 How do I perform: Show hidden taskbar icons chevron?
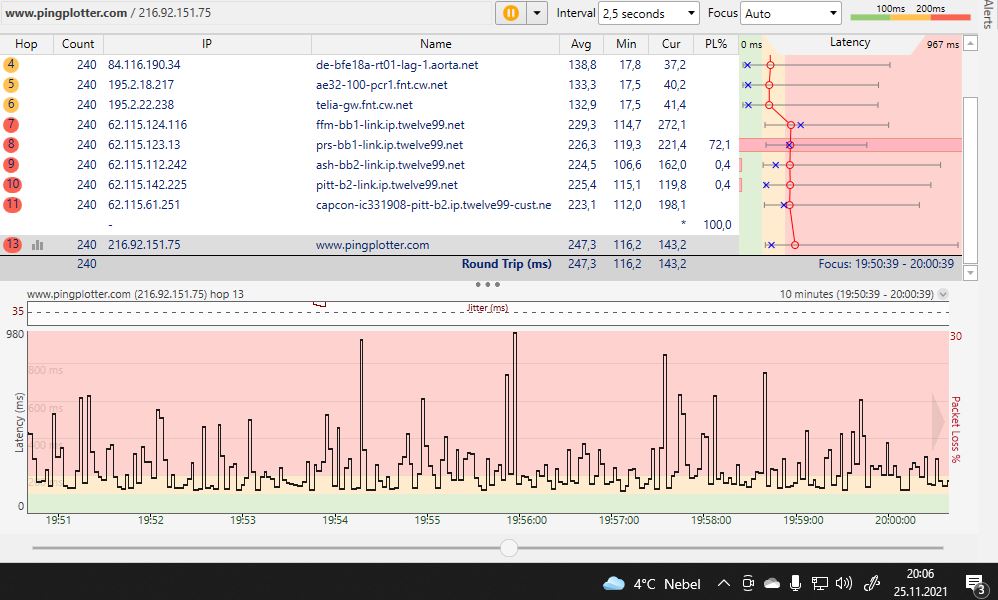(723, 583)
